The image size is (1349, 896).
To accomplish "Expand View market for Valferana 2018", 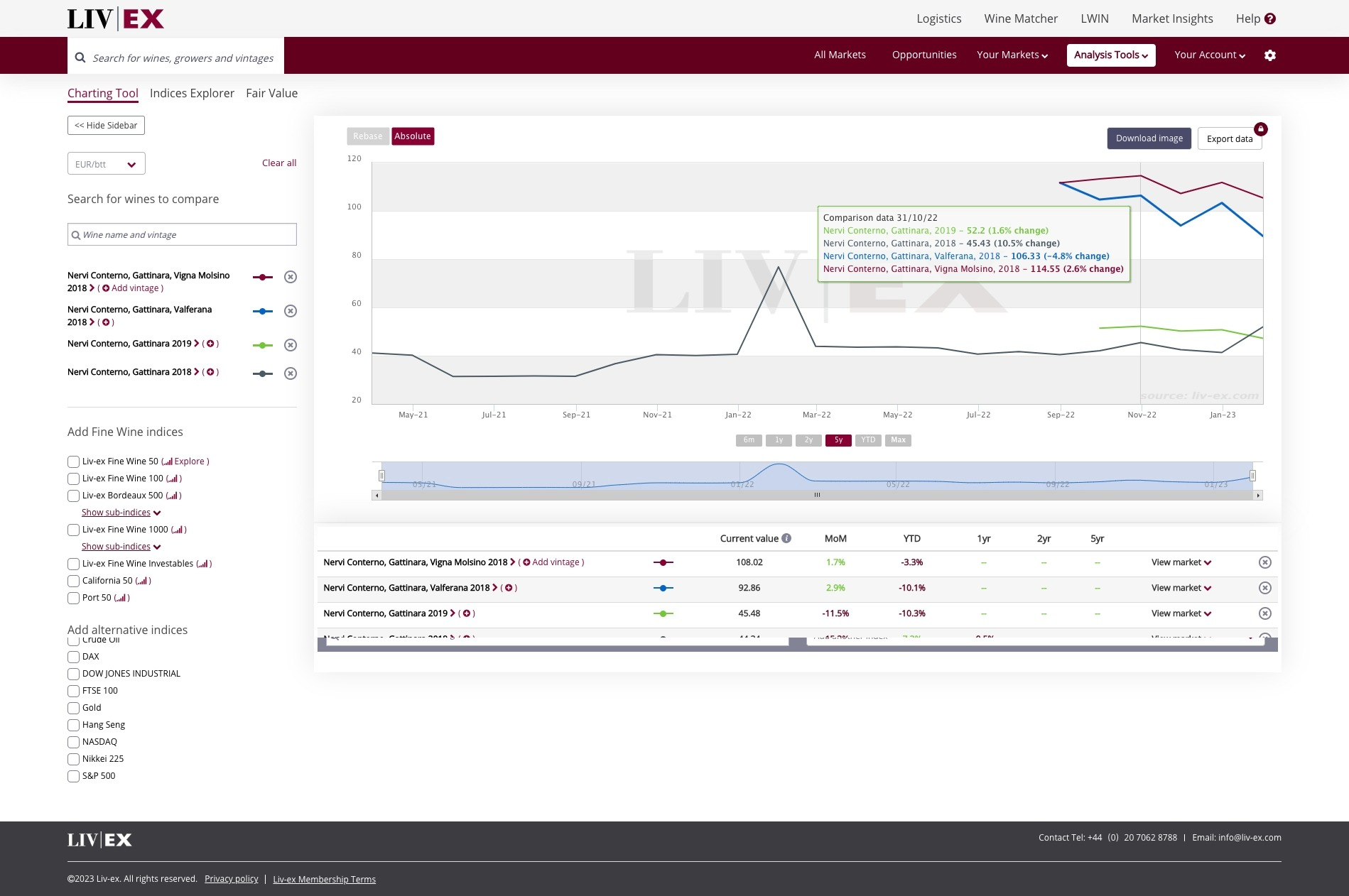I will click(x=1181, y=588).
